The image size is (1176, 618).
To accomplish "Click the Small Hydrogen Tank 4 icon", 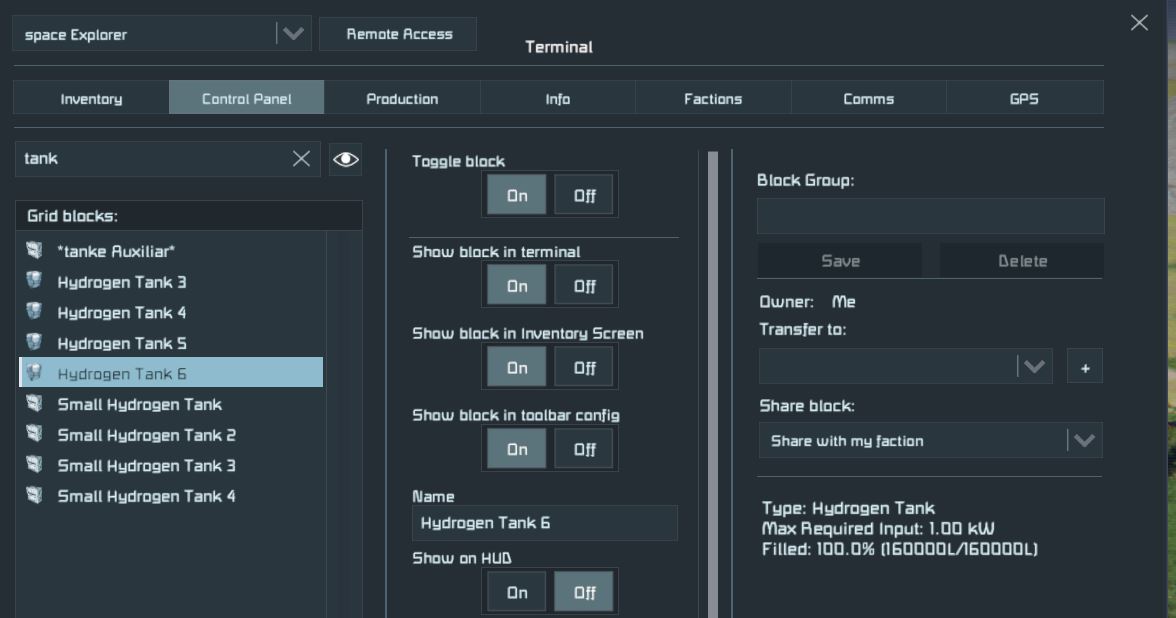I will coord(35,496).
